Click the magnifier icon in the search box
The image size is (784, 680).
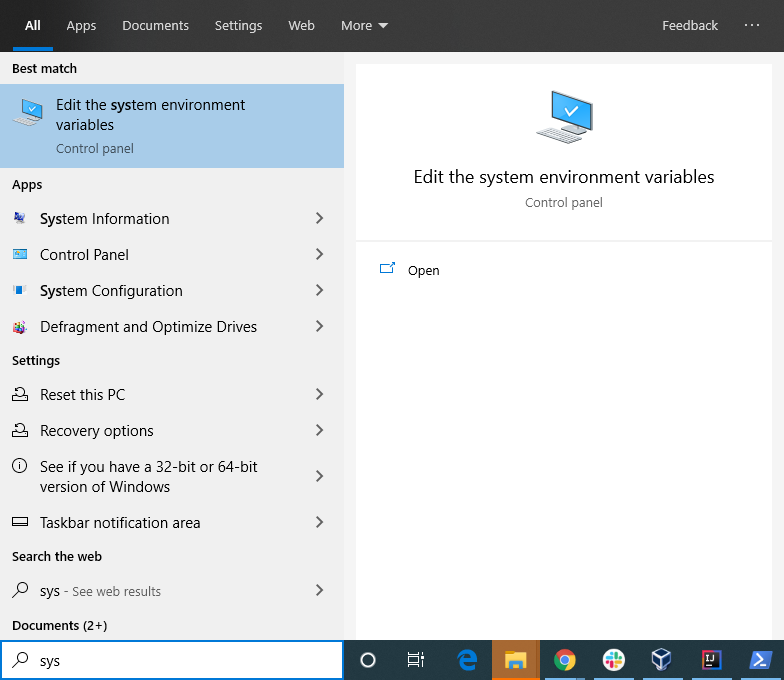[x=20, y=660]
